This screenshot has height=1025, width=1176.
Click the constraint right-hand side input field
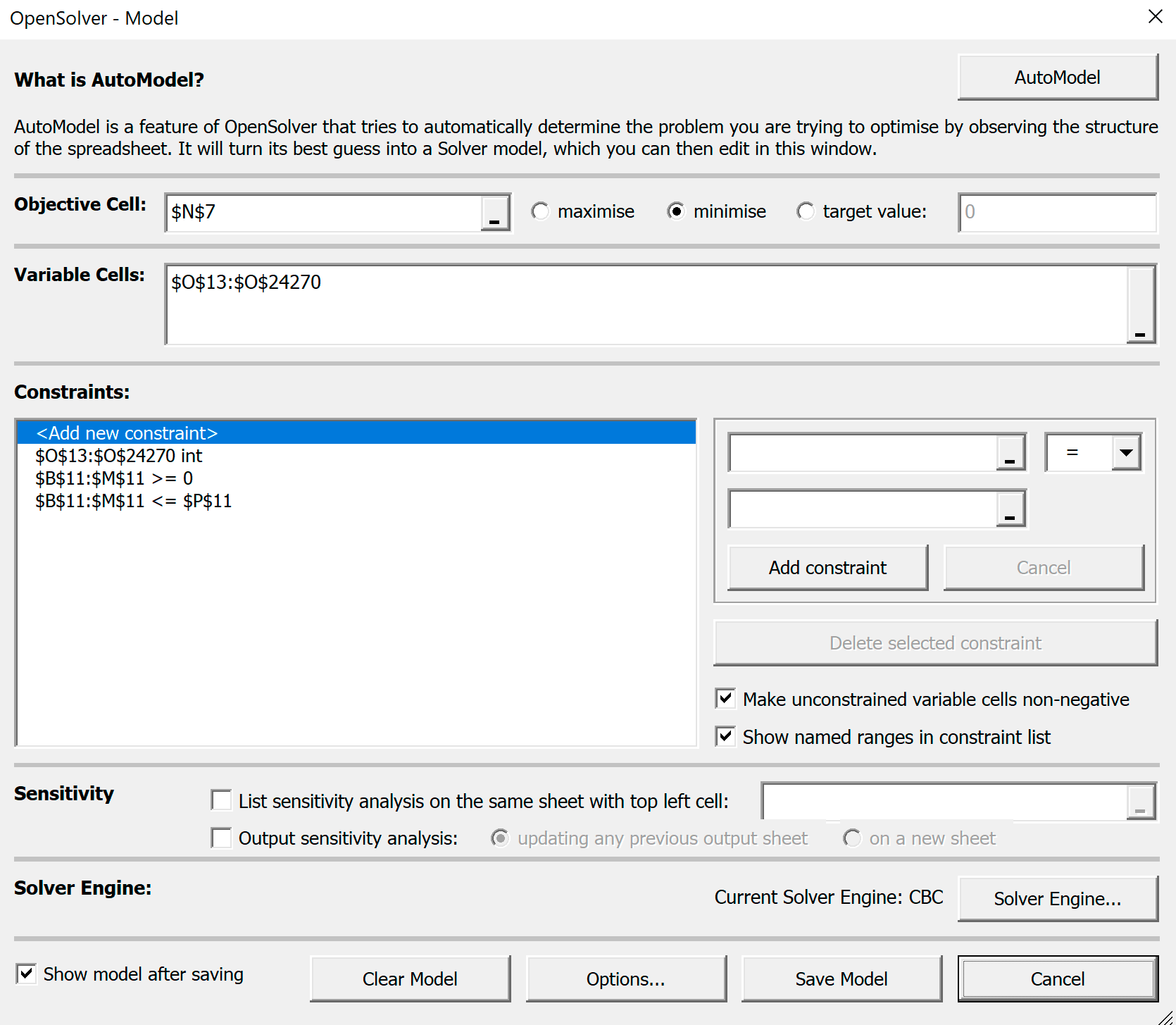(863, 509)
